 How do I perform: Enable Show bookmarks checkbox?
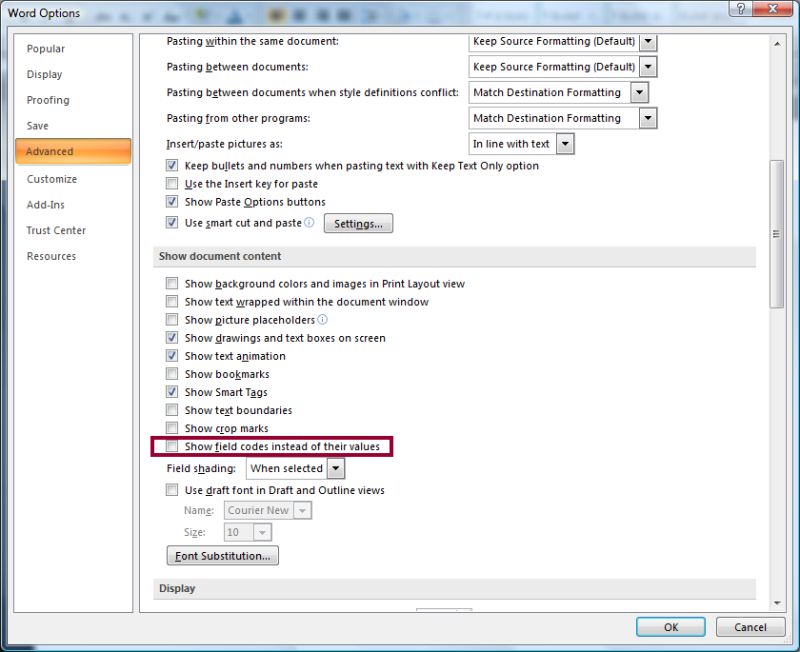click(x=172, y=374)
